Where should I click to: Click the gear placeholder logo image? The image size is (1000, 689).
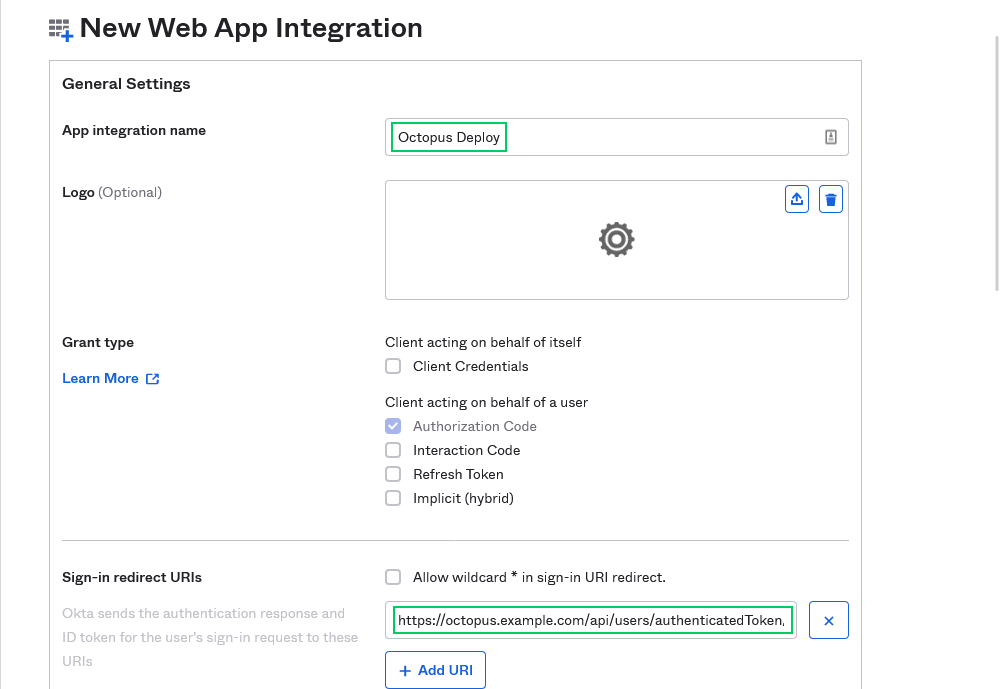click(616, 240)
